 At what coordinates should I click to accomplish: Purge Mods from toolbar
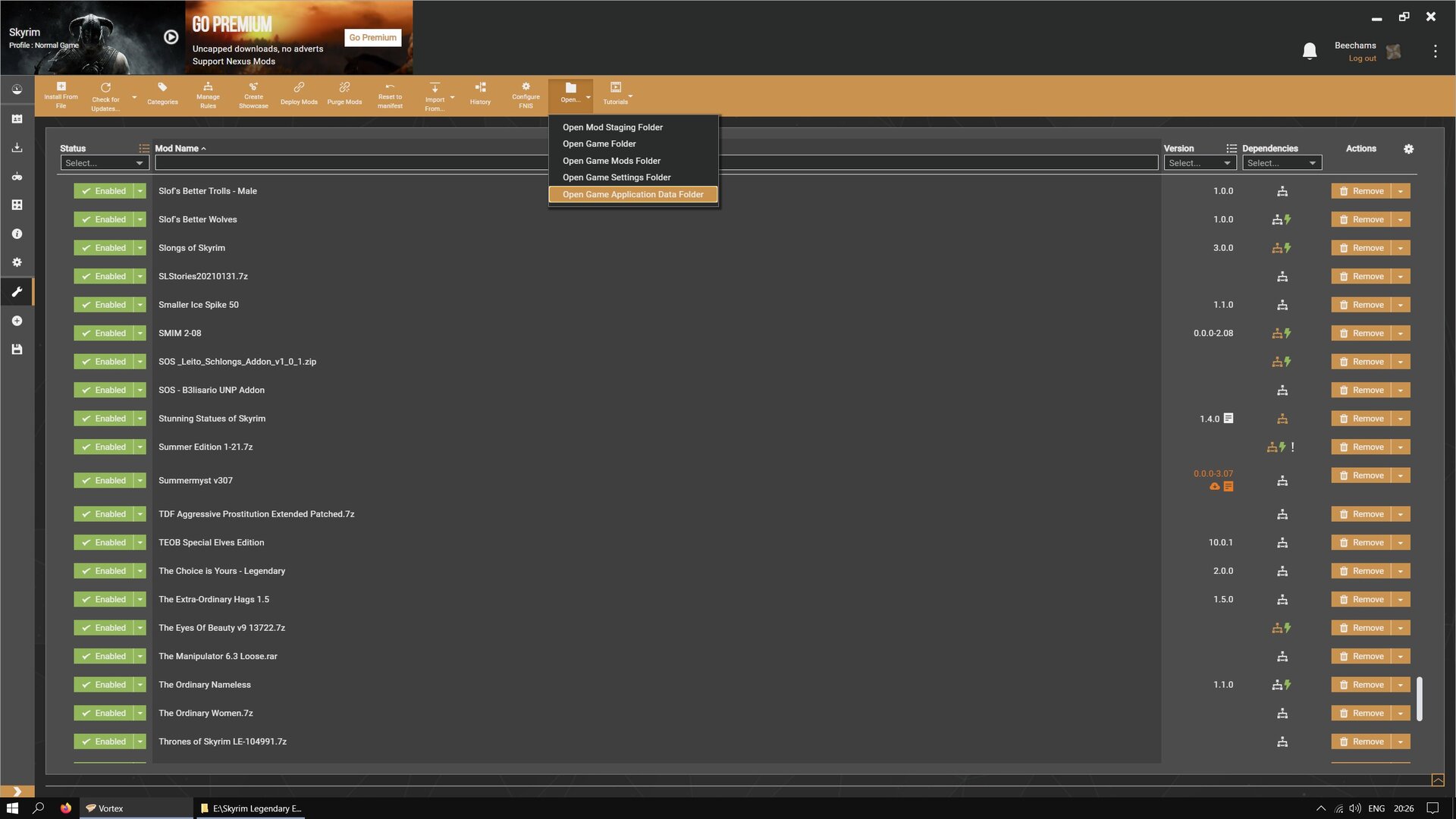point(344,94)
